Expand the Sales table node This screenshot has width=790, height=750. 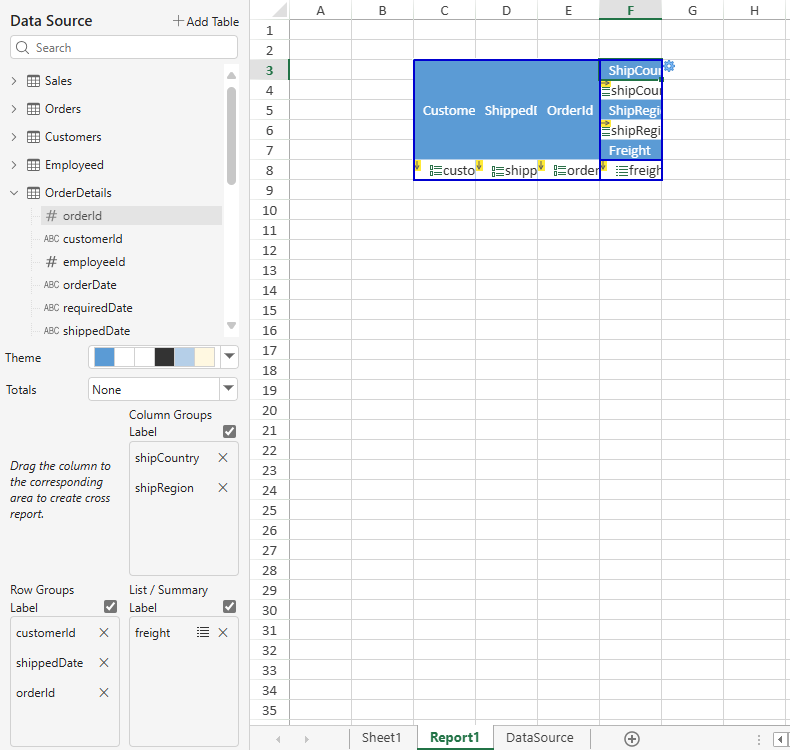(13, 81)
